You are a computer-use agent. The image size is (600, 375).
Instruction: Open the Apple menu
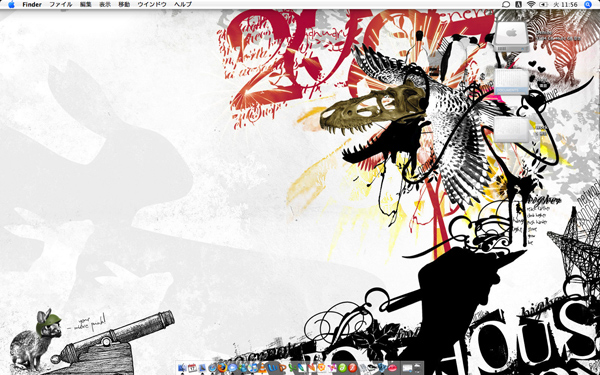pos(11,5)
